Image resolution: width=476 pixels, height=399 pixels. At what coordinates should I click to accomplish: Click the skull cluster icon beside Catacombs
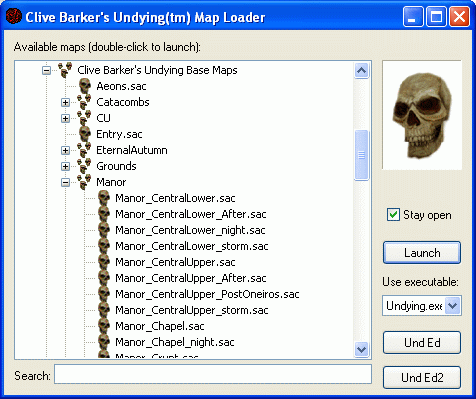[x=84, y=102]
